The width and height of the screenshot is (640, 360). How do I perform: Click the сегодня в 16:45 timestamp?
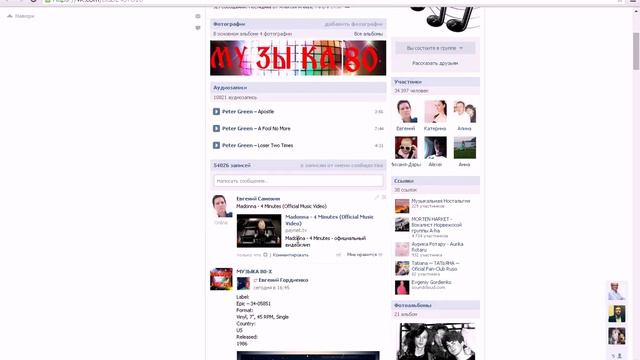point(271,287)
